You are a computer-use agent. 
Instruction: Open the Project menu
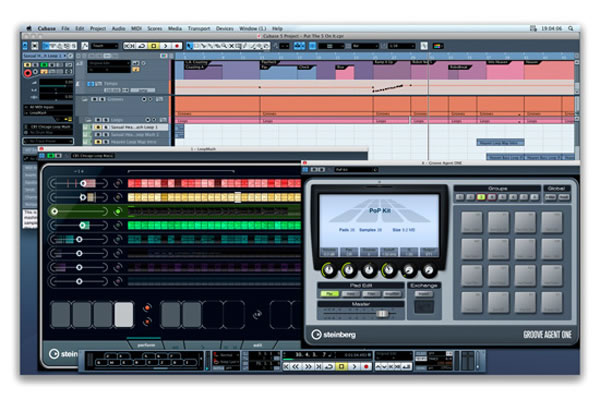(98, 28)
